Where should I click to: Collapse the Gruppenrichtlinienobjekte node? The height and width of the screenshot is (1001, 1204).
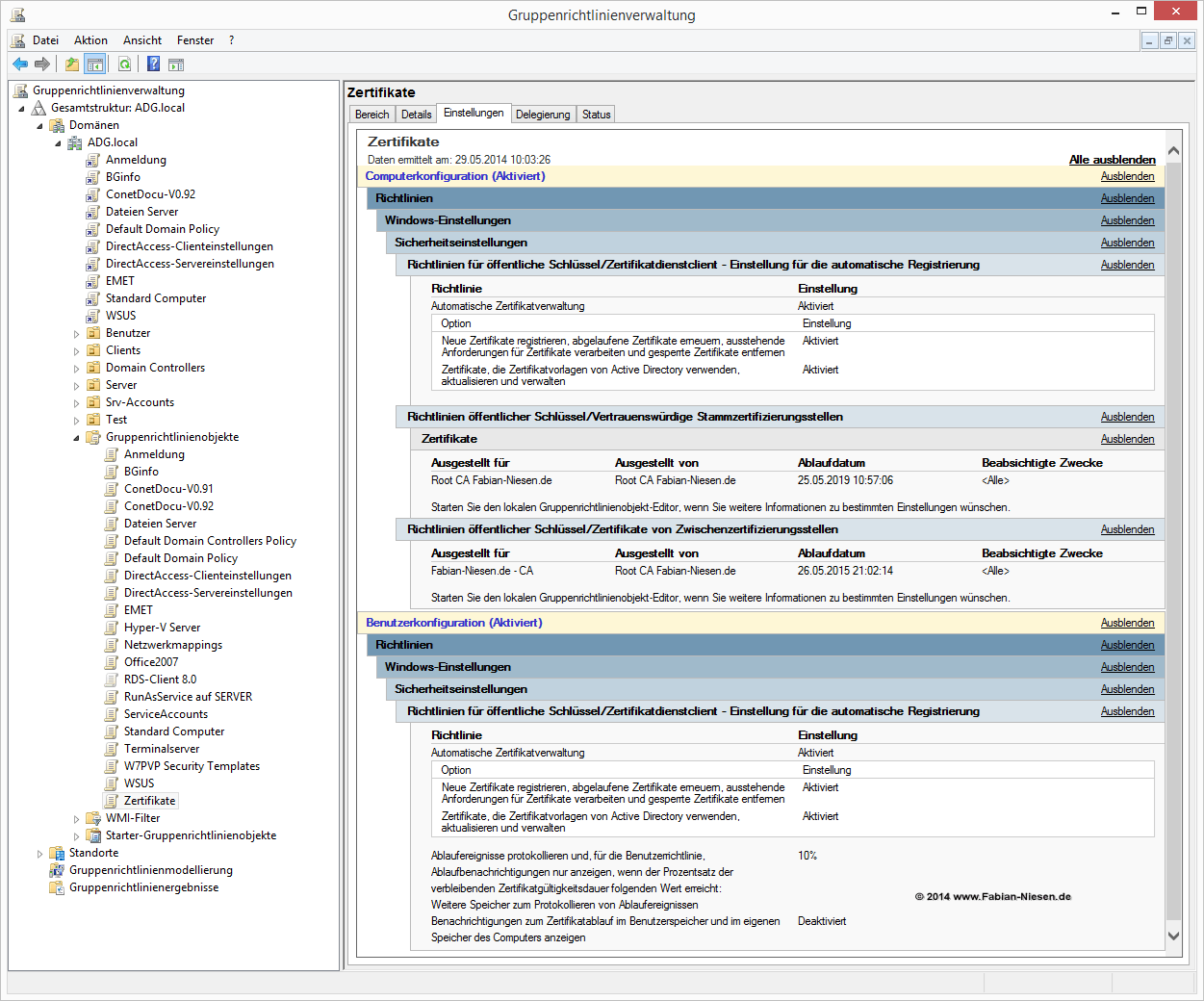pyautogui.click(x=77, y=438)
